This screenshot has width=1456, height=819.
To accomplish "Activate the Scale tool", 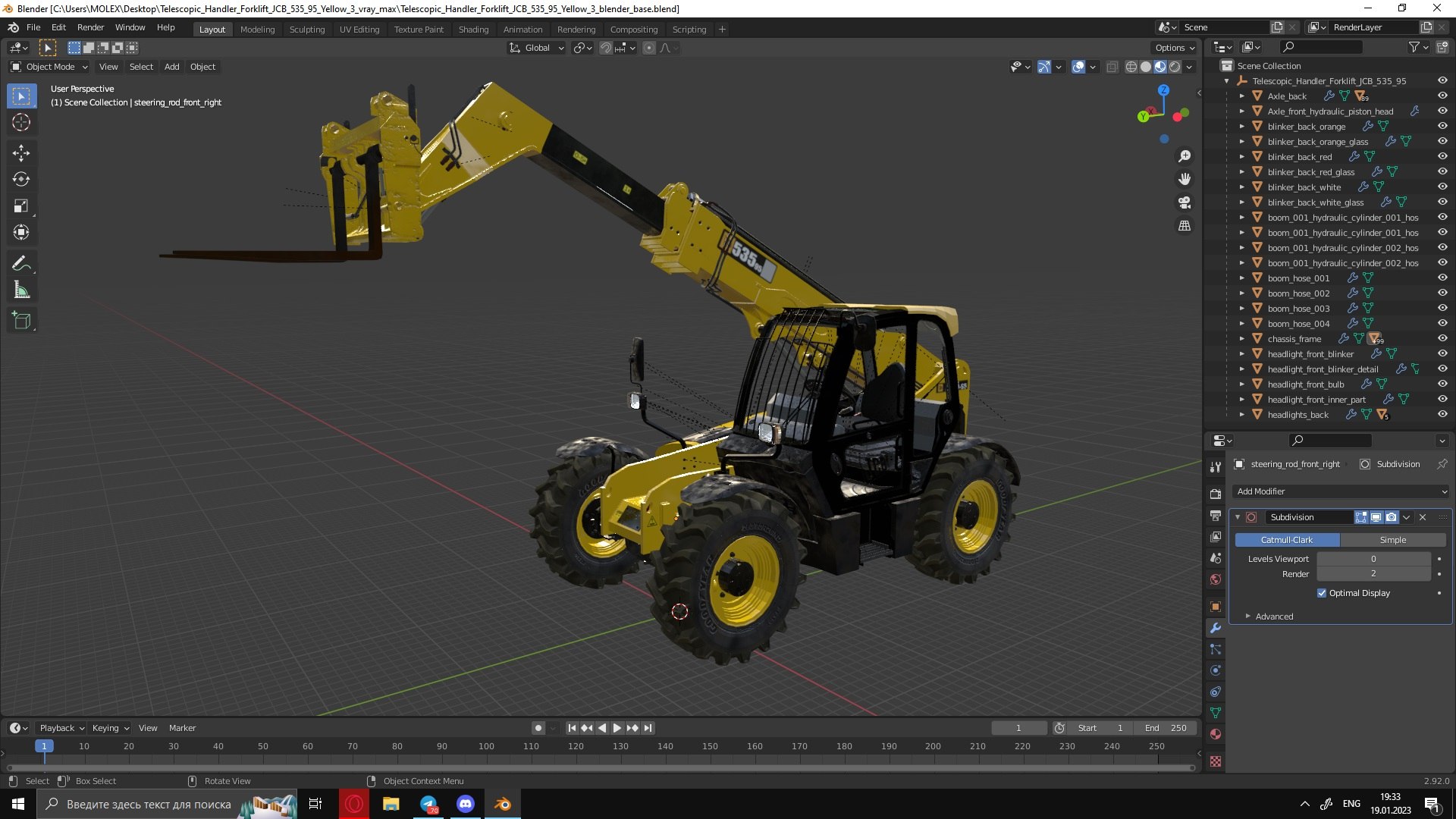I will coord(21,206).
